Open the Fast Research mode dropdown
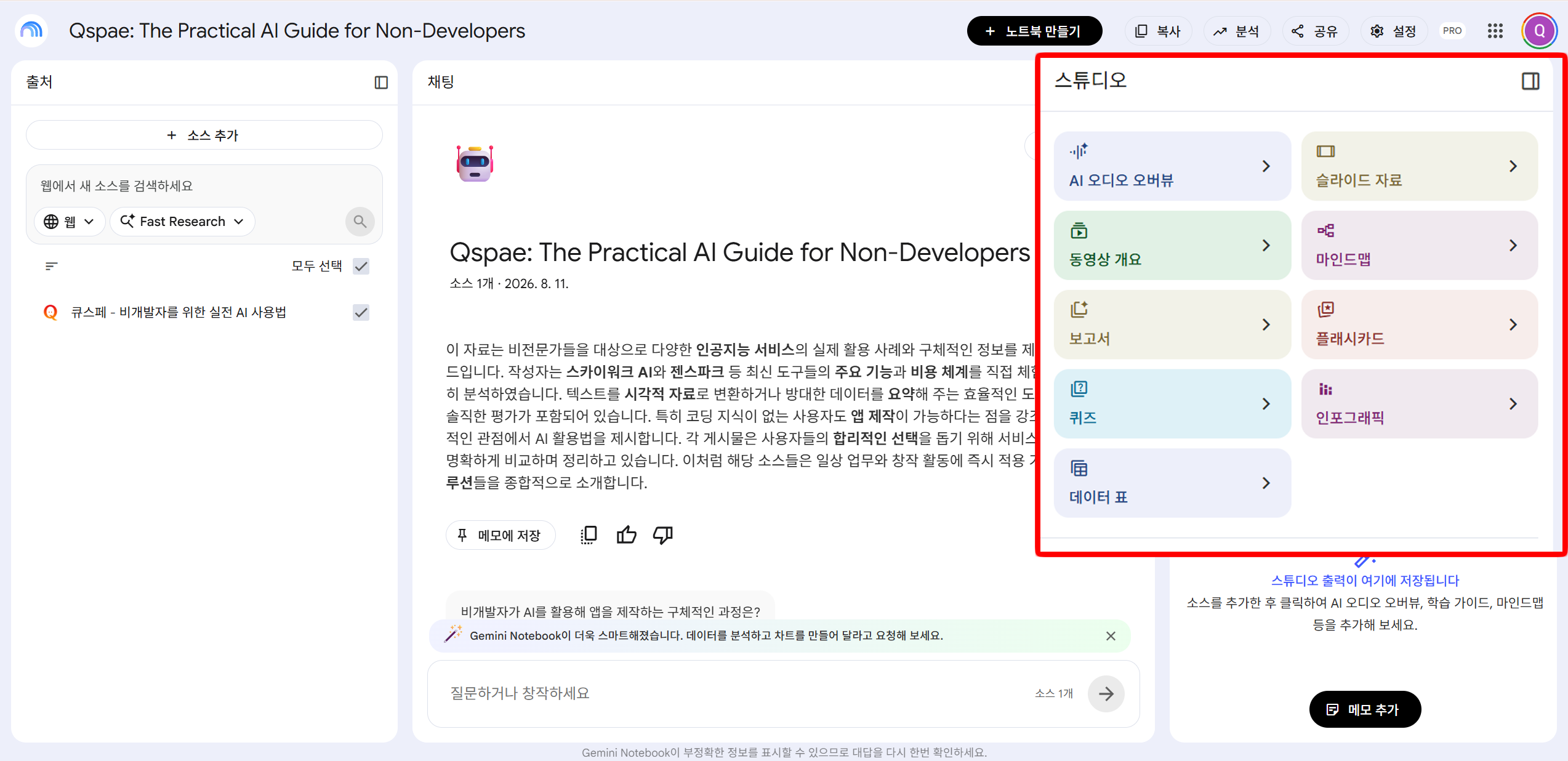Image resolution: width=1568 pixels, height=761 pixels. [182, 222]
